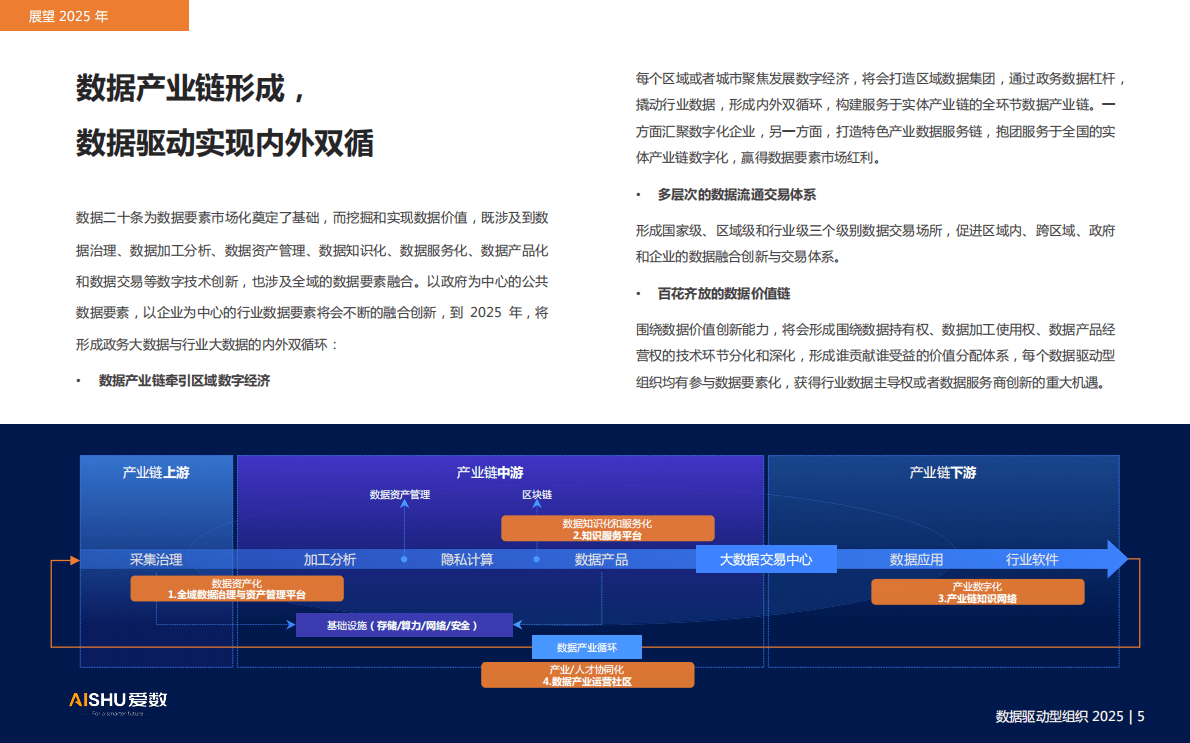Click the 3.产业链知识网络 orange box
Image resolution: width=1190 pixels, height=743 pixels.
tap(978, 591)
